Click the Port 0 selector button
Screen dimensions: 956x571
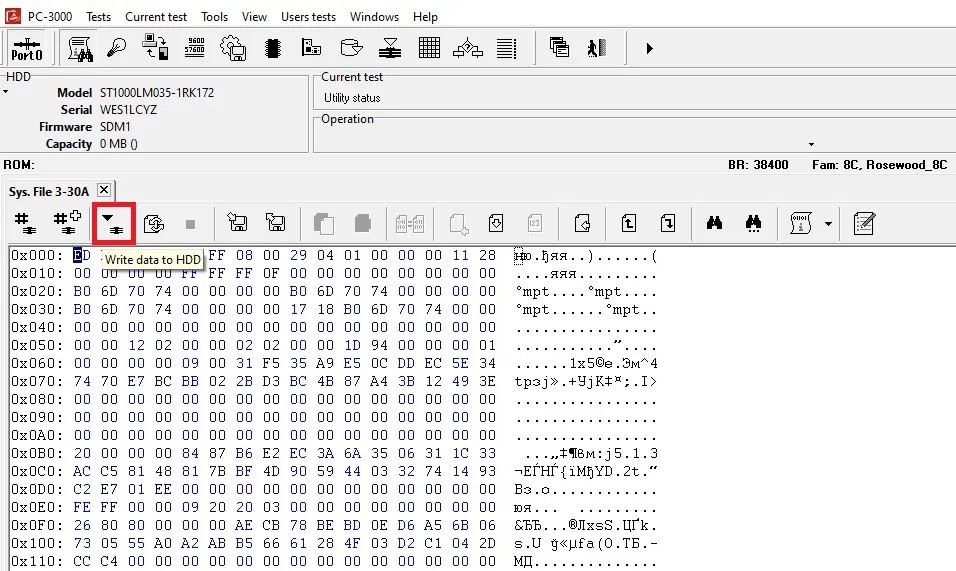[27, 48]
